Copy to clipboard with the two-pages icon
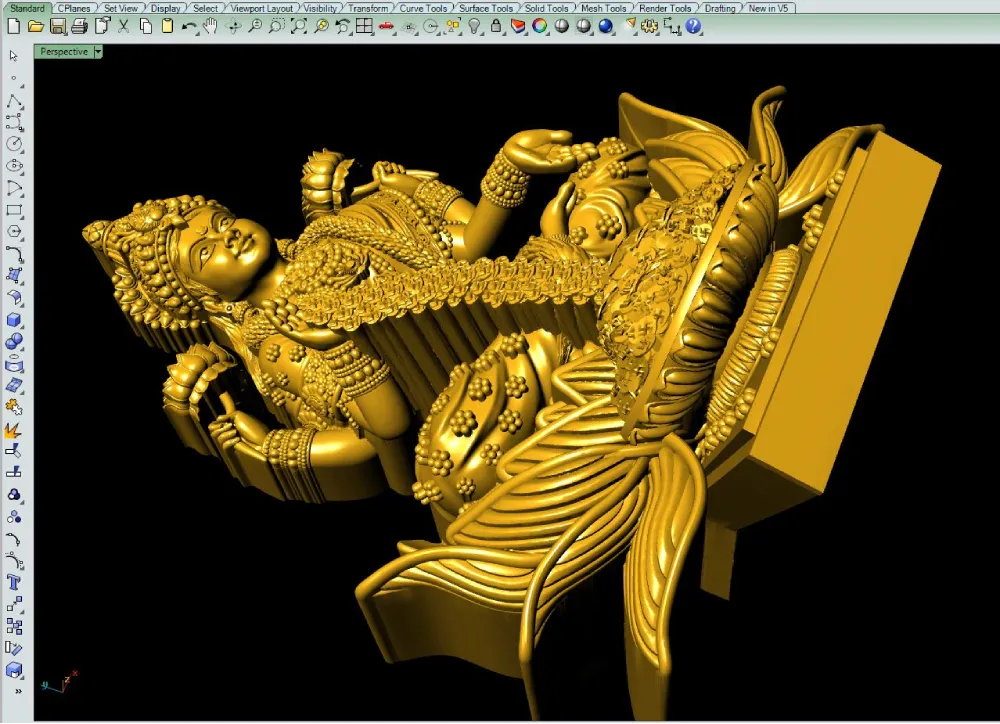Screen dimensions: 1000x724 (146, 26)
